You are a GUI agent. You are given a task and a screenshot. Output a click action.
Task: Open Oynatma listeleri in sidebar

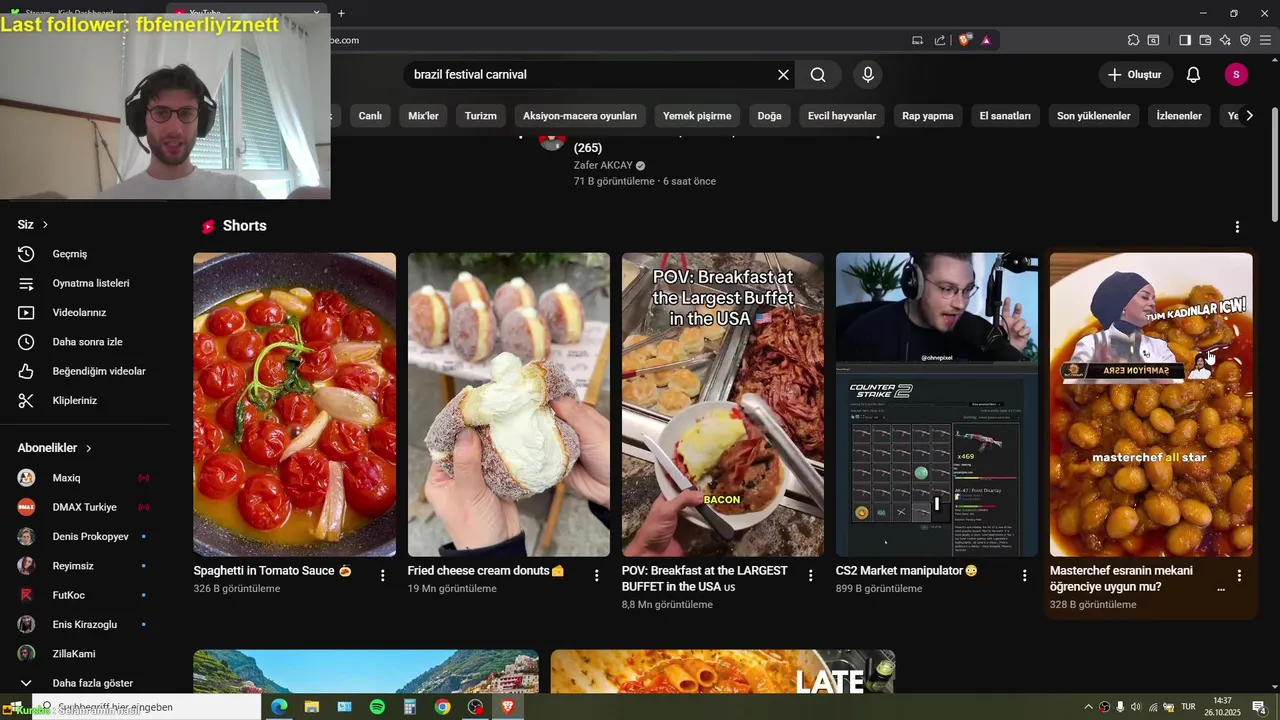tap(84, 283)
